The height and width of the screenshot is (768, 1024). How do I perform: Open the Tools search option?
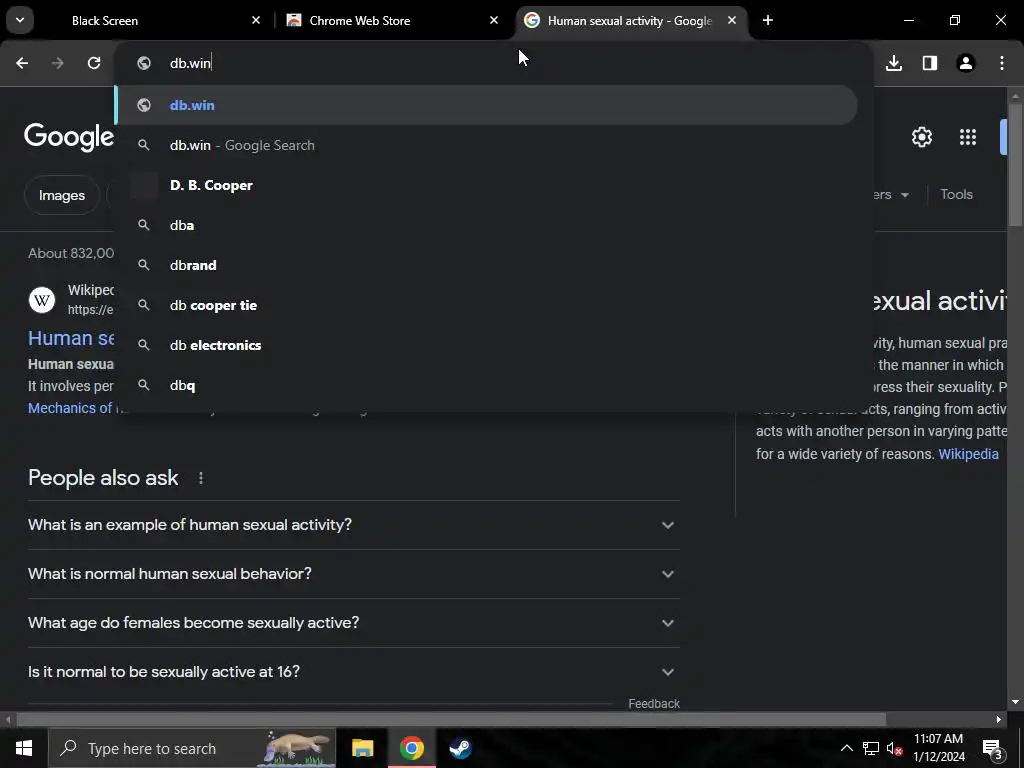click(x=956, y=194)
